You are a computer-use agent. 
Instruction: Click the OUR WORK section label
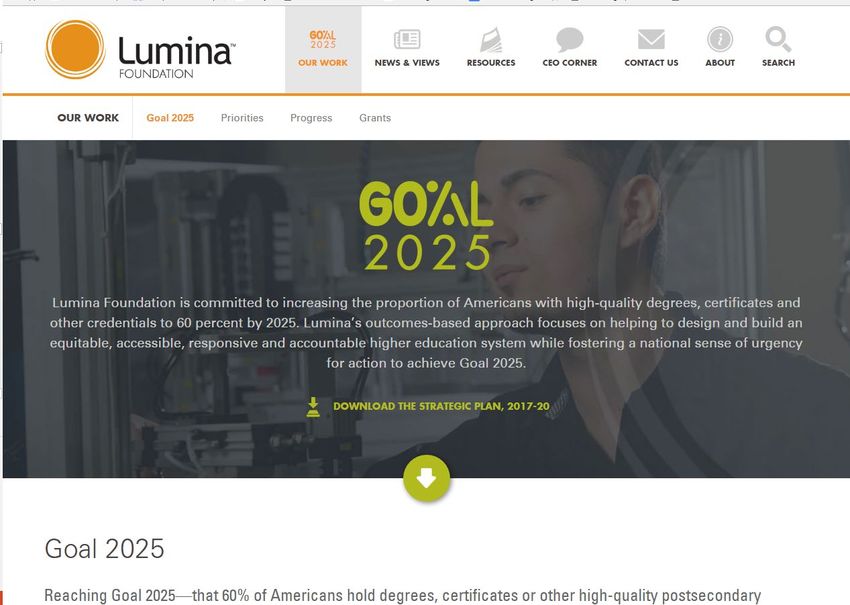(88, 118)
